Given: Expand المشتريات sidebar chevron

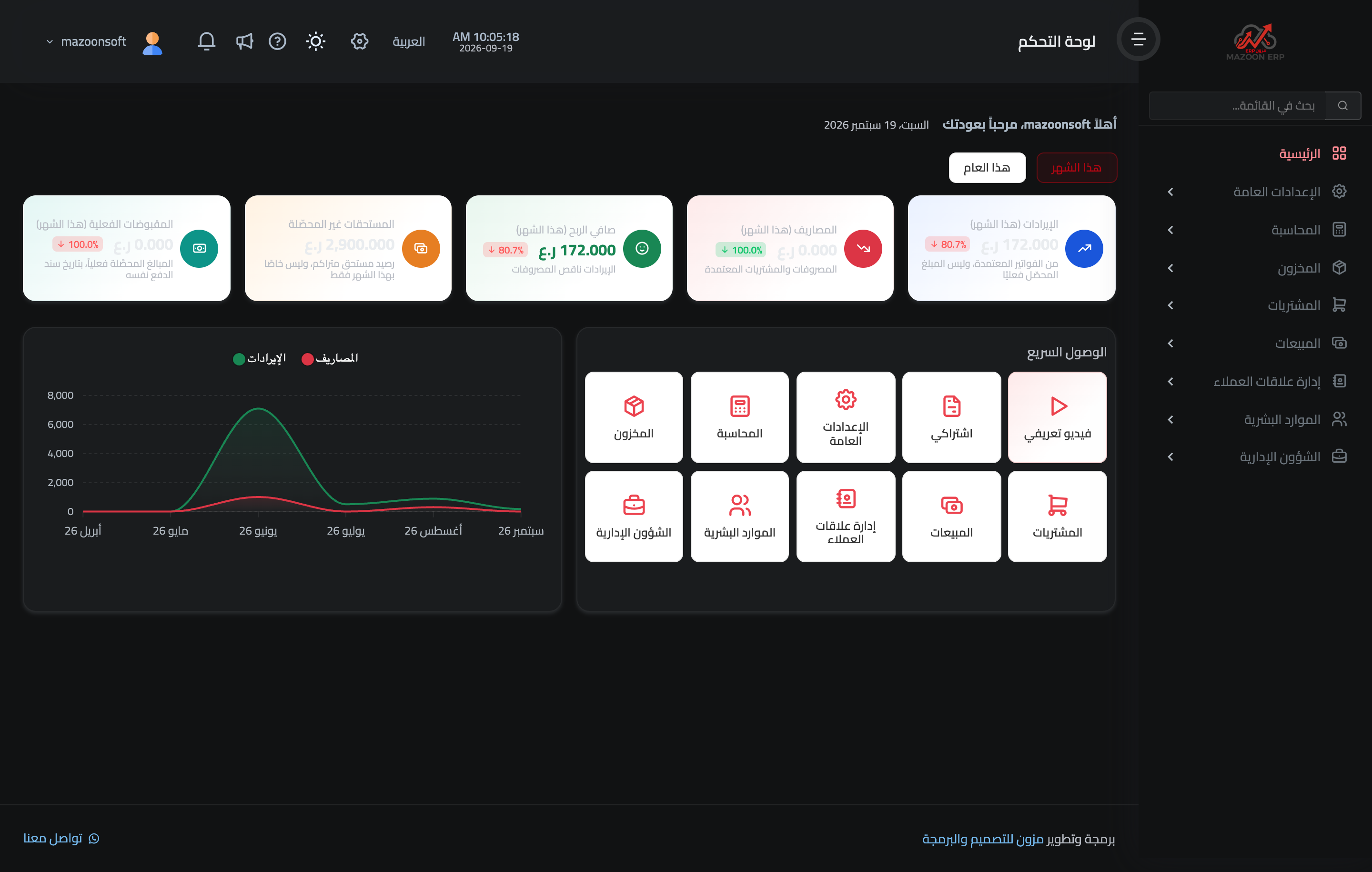Looking at the screenshot, I should click(1170, 305).
